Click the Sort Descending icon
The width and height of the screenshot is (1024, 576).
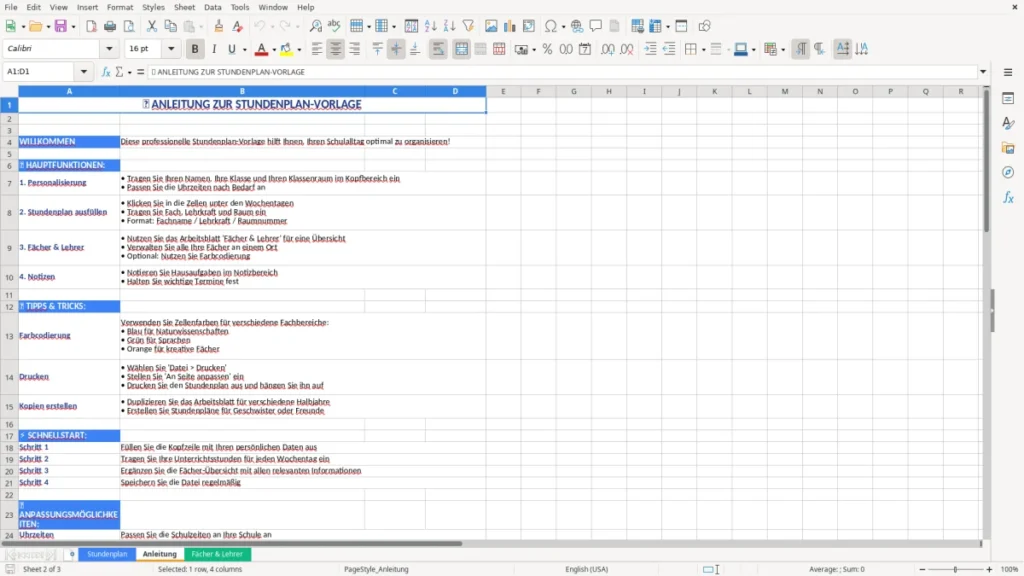[x=449, y=26]
